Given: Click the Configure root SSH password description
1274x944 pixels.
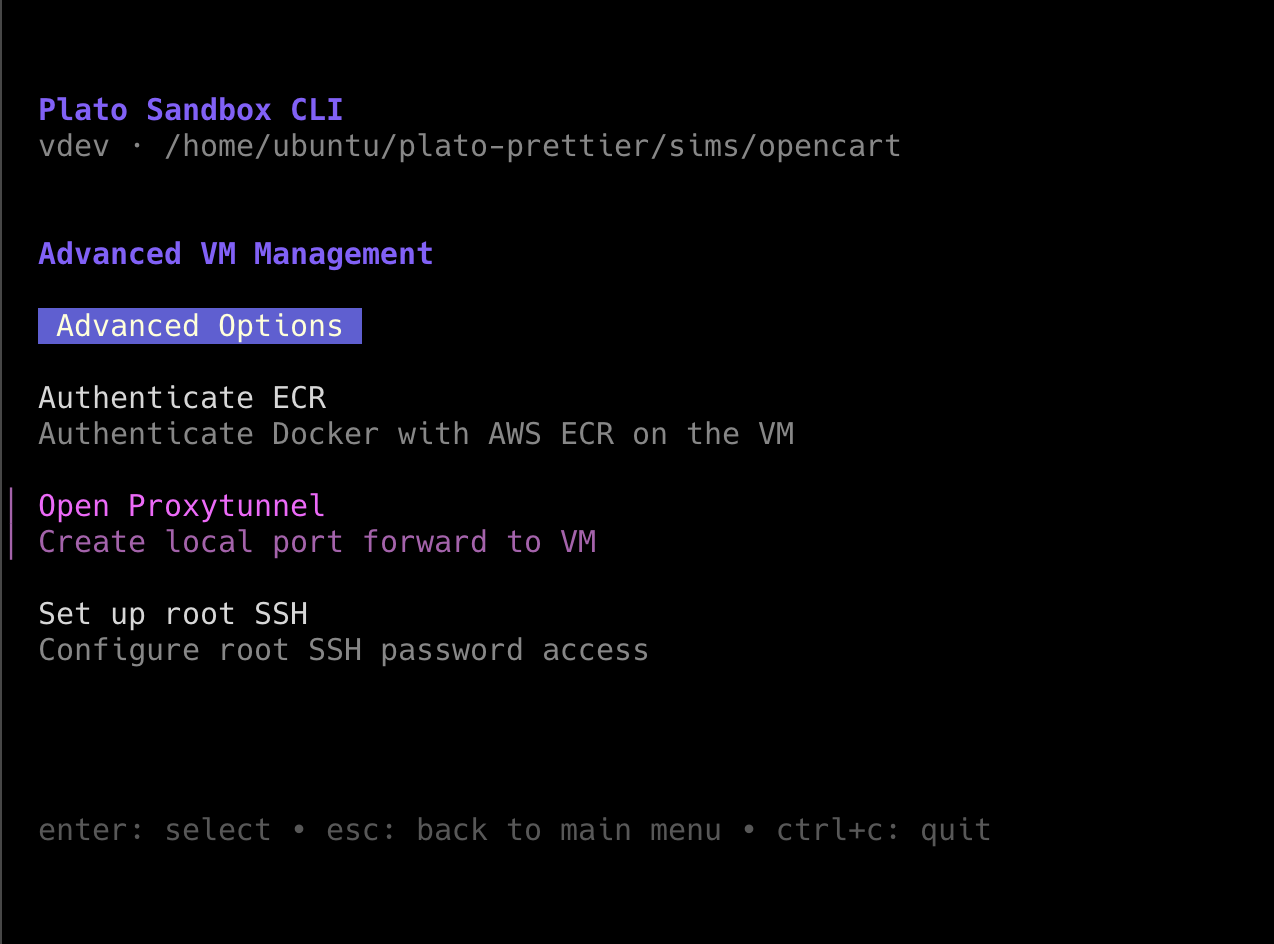Looking at the screenshot, I should 343,649.
